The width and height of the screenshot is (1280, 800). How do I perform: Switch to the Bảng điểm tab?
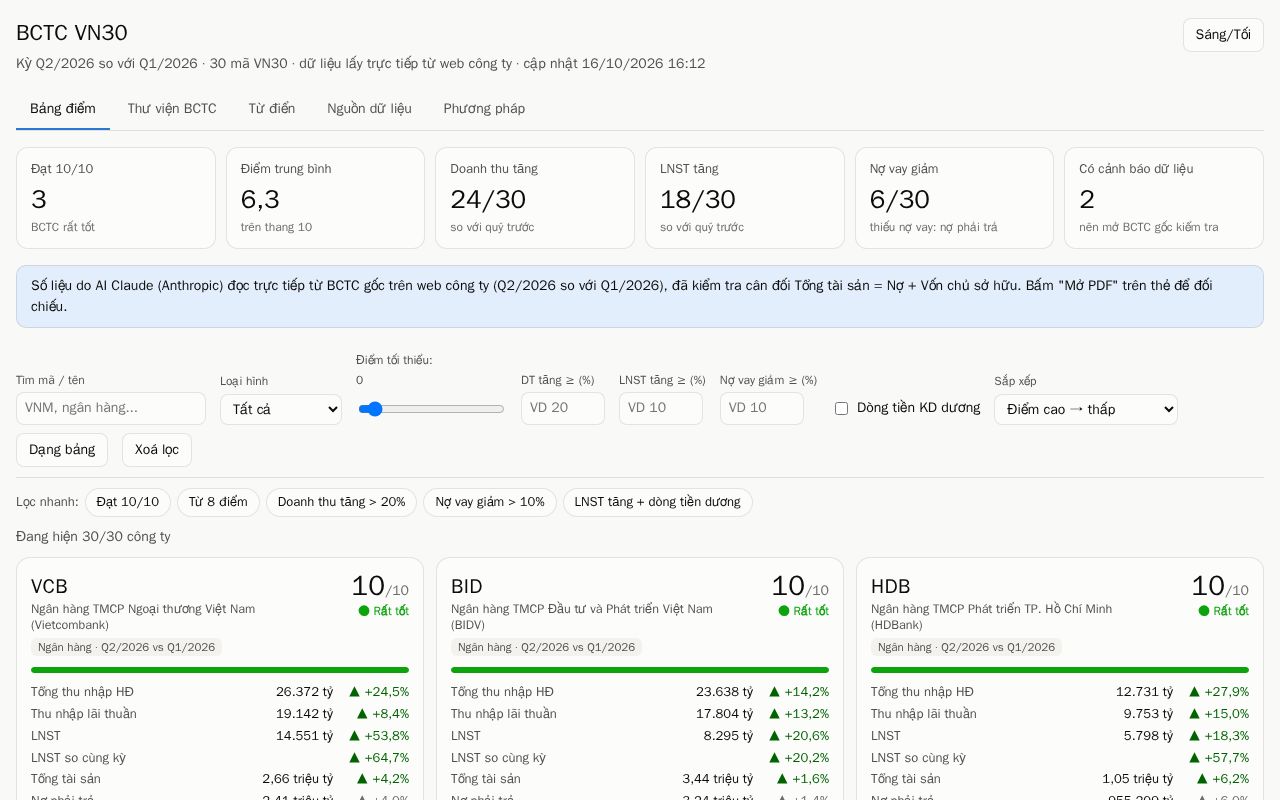click(63, 109)
